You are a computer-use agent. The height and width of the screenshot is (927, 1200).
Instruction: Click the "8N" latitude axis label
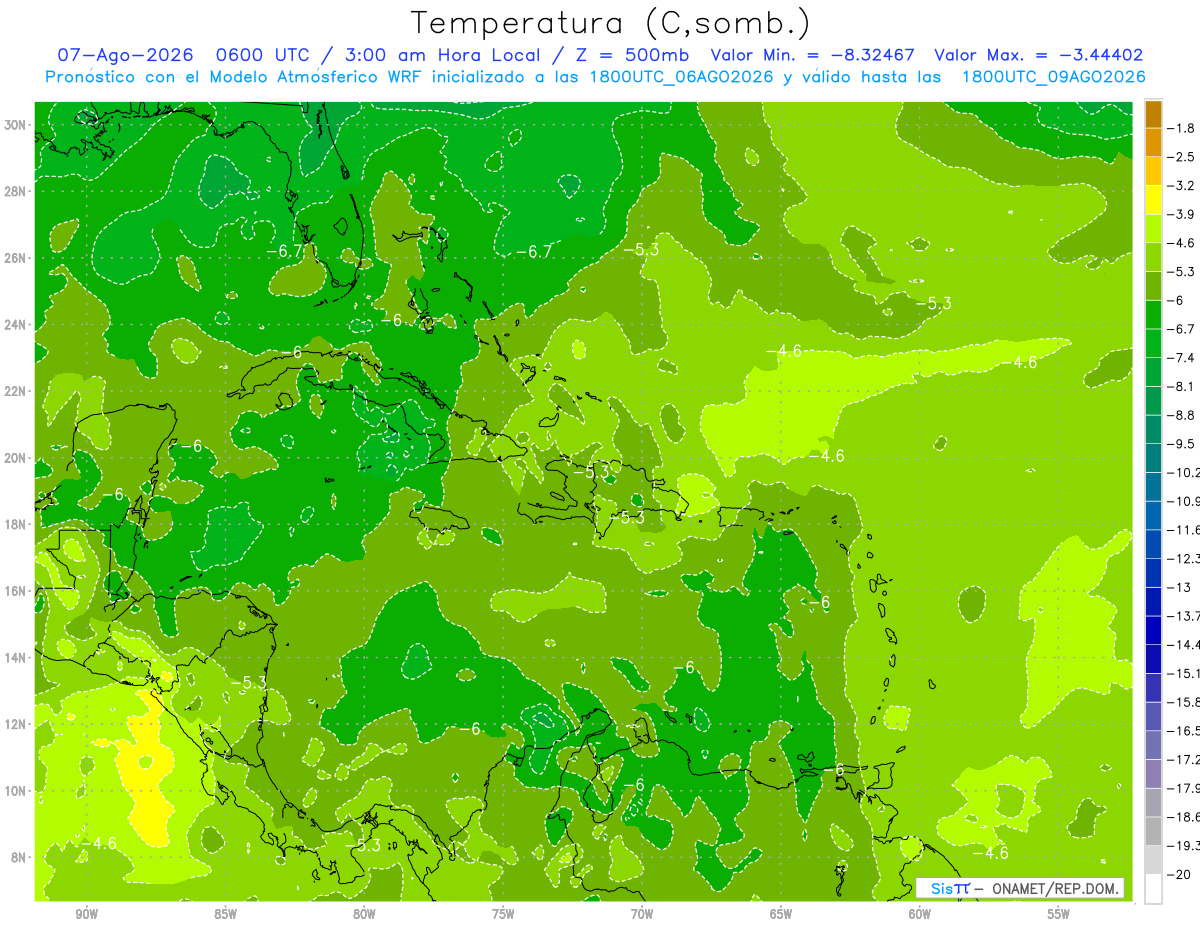point(19,857)
